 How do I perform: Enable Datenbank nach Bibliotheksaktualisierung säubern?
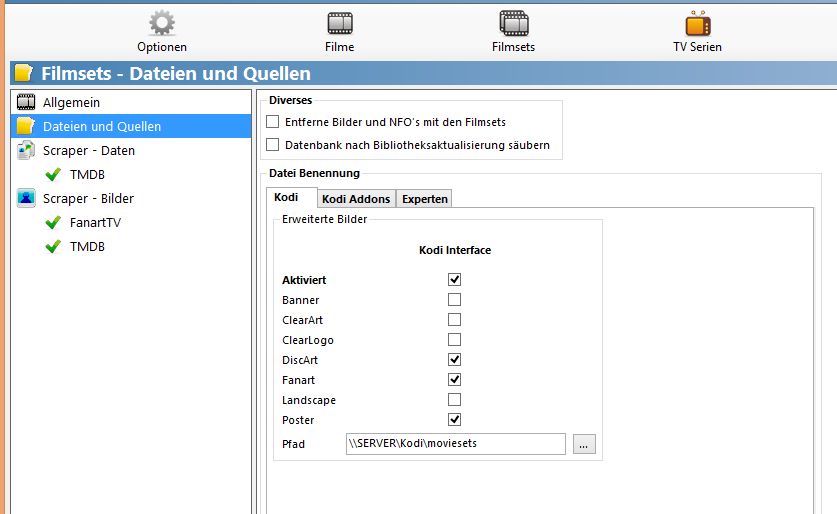[x=273, y=145]
